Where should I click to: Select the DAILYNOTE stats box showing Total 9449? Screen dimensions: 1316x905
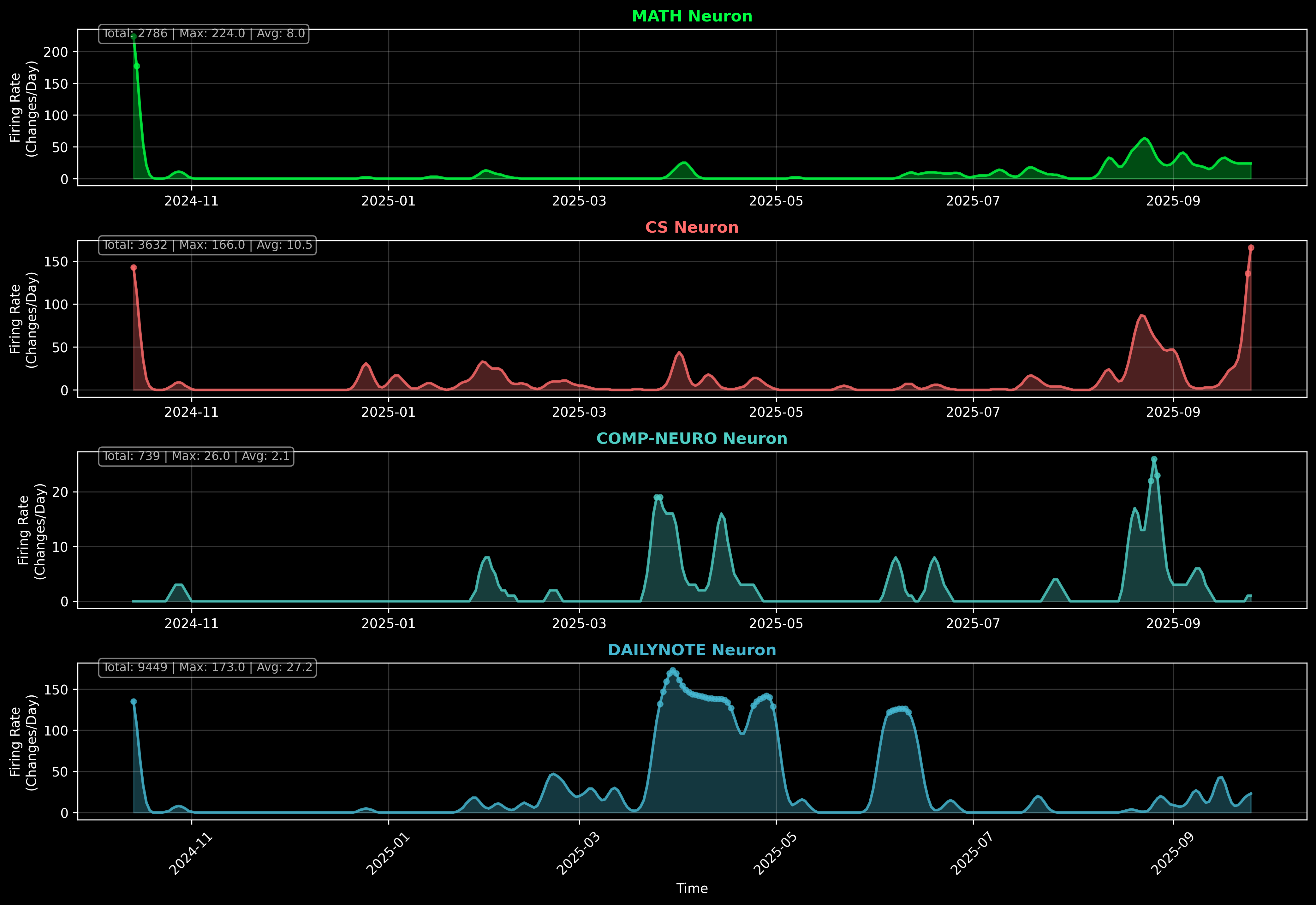click(207, 667)
